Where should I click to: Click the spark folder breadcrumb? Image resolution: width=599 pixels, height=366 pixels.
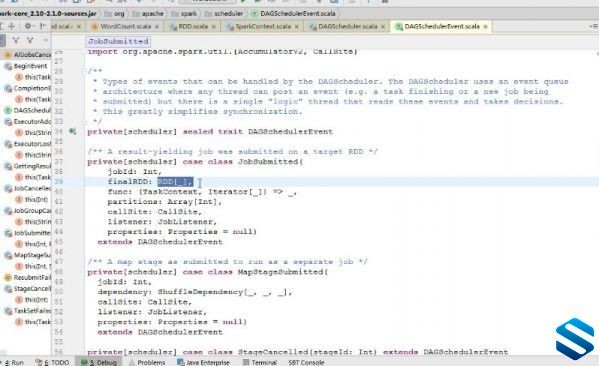point(184,14)
